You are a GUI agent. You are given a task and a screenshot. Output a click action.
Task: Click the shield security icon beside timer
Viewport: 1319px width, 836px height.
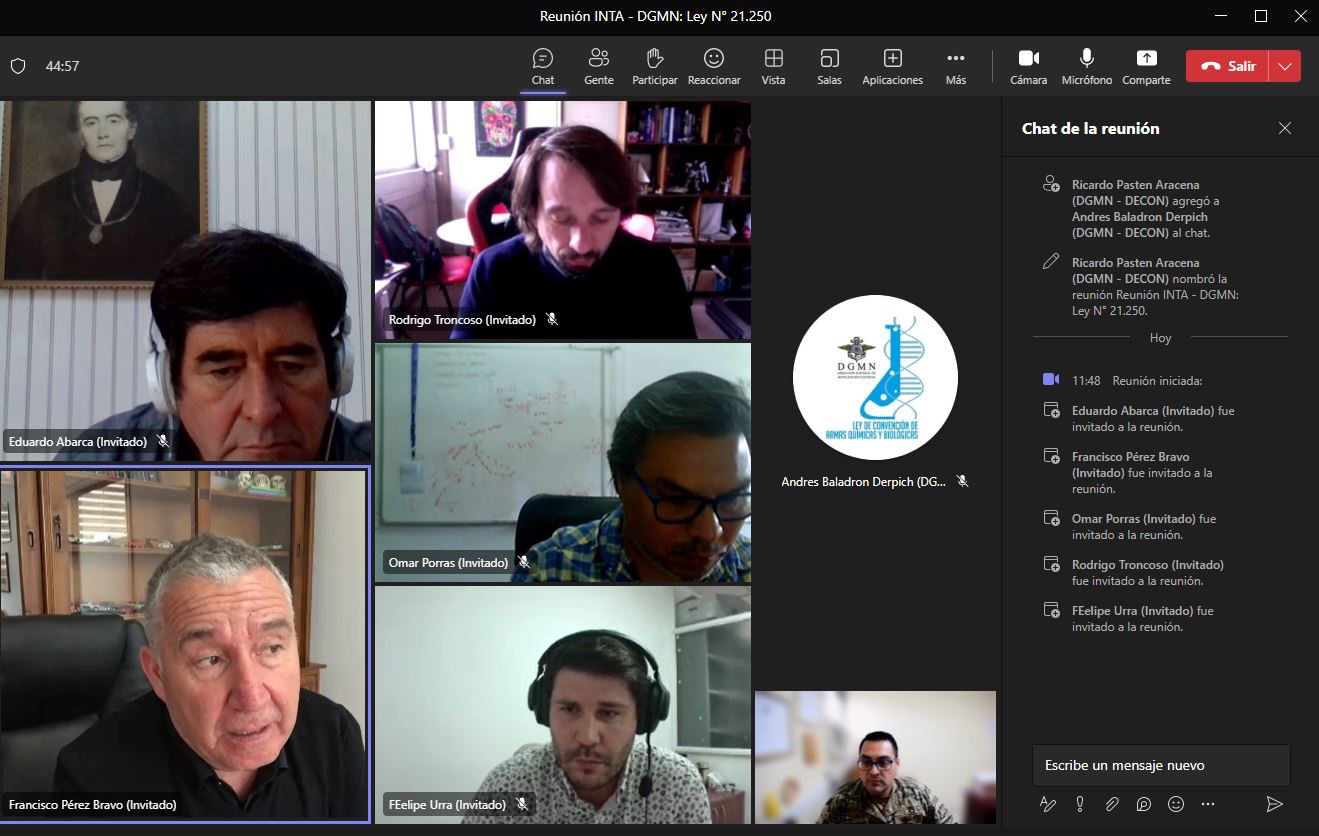point(18,66)
